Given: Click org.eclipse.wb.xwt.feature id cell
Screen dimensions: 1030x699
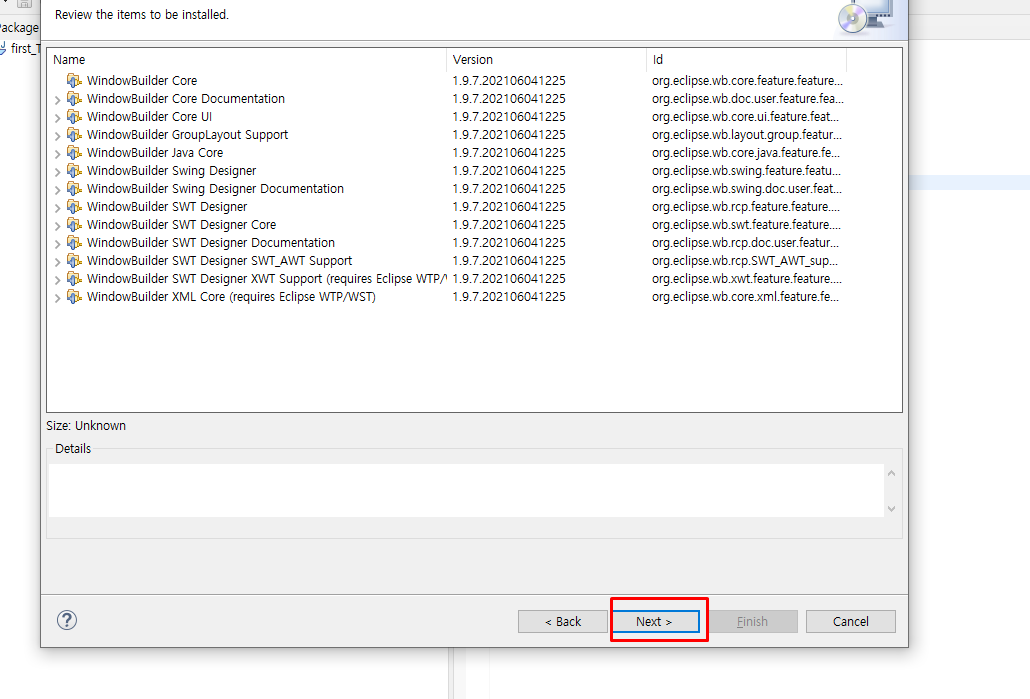Looking at the screenshot, I should [x=747, y=279].
